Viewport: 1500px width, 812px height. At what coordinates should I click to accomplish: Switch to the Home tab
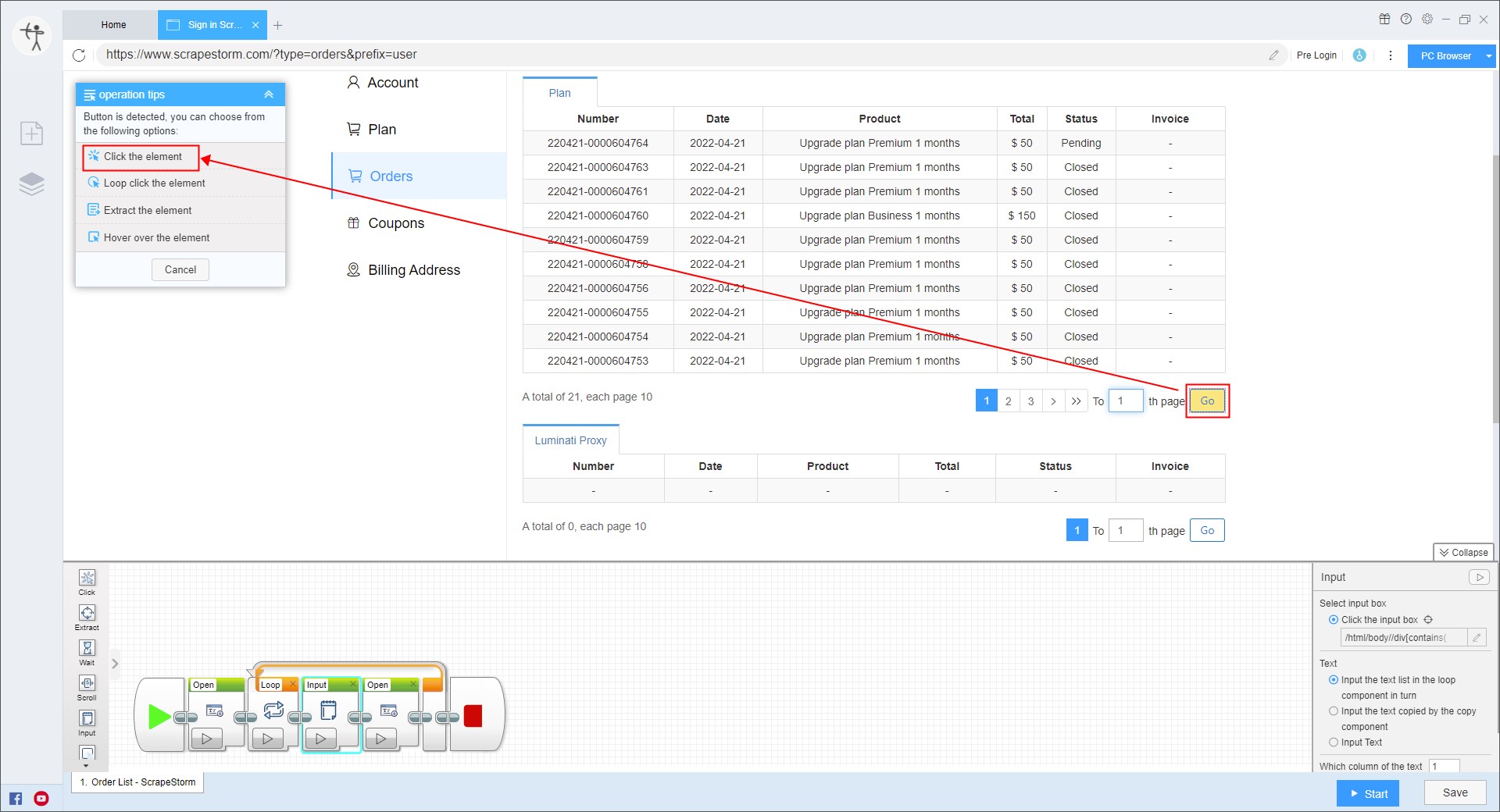point(113,25)
